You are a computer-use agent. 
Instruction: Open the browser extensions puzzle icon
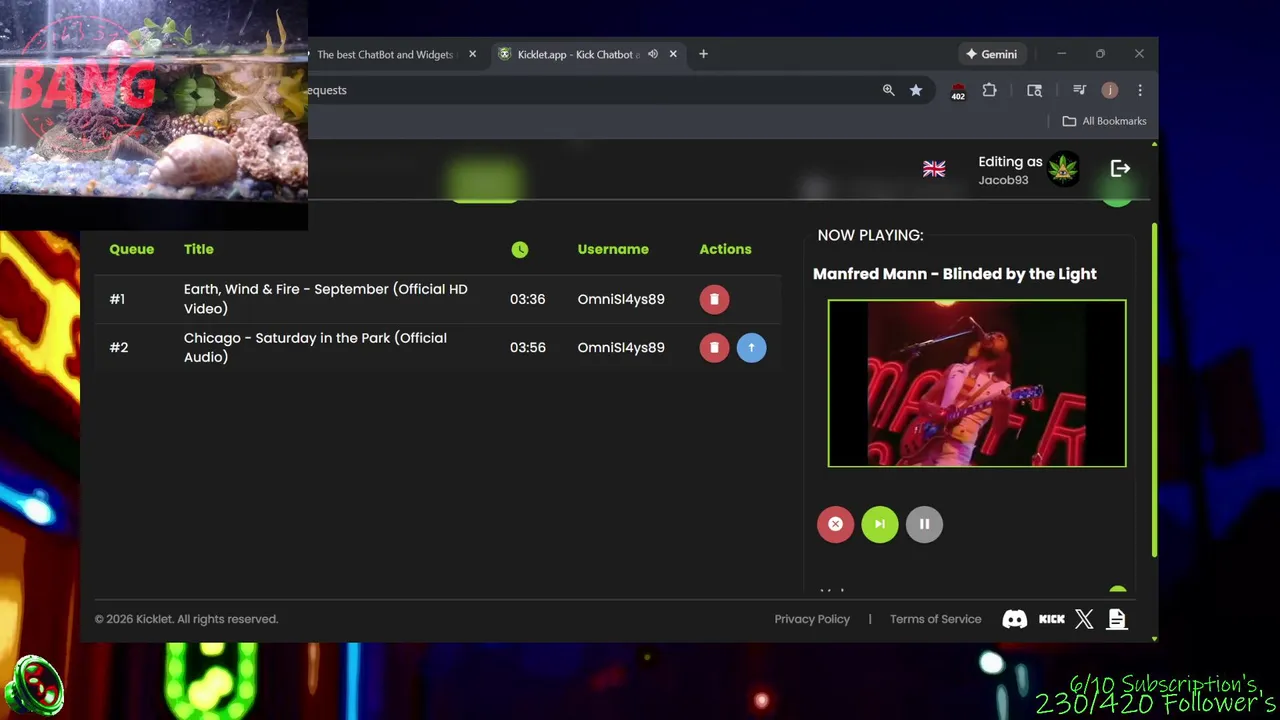tap(989, 90)
